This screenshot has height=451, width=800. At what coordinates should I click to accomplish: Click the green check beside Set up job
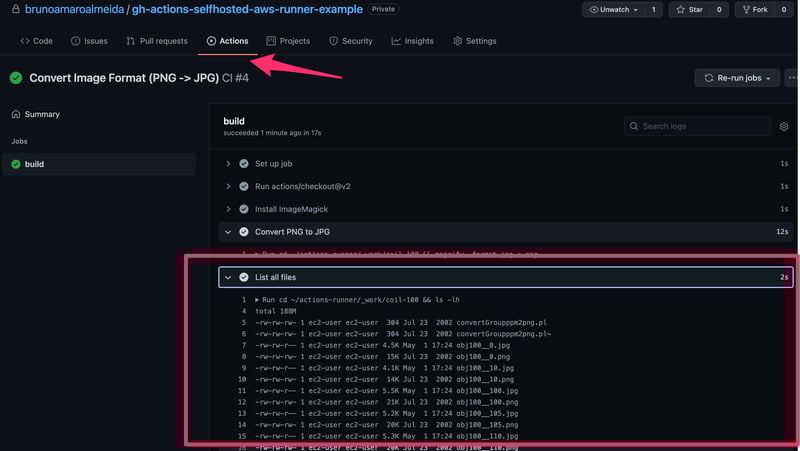click(243, 163)
